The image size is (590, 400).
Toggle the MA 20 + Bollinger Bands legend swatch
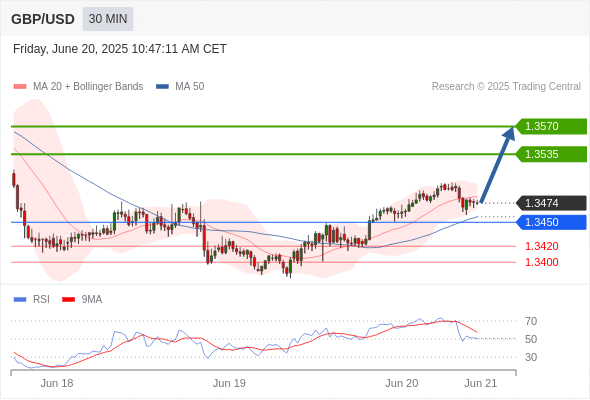coord(20,87)
